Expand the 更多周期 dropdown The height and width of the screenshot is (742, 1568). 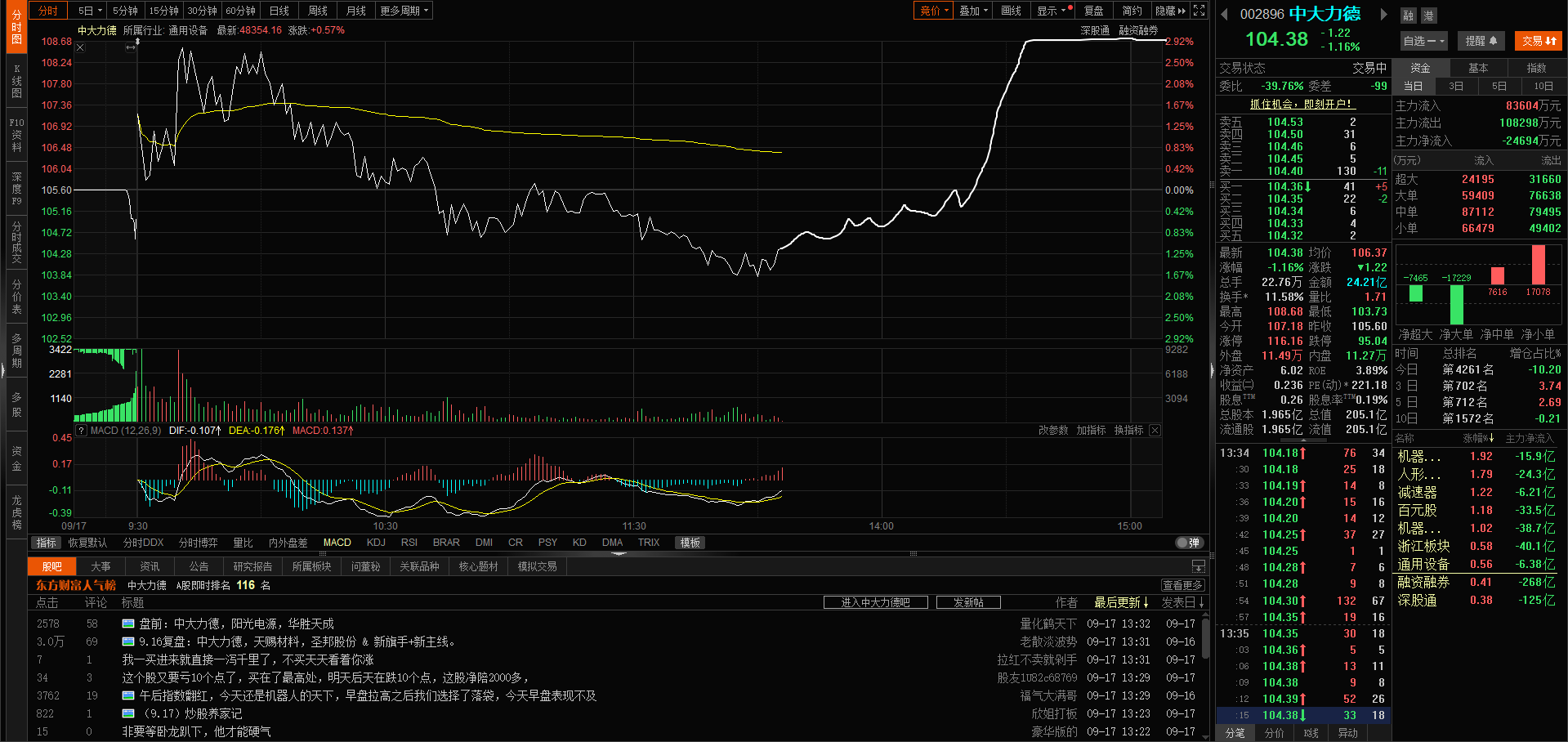click(x=404, y=11)
